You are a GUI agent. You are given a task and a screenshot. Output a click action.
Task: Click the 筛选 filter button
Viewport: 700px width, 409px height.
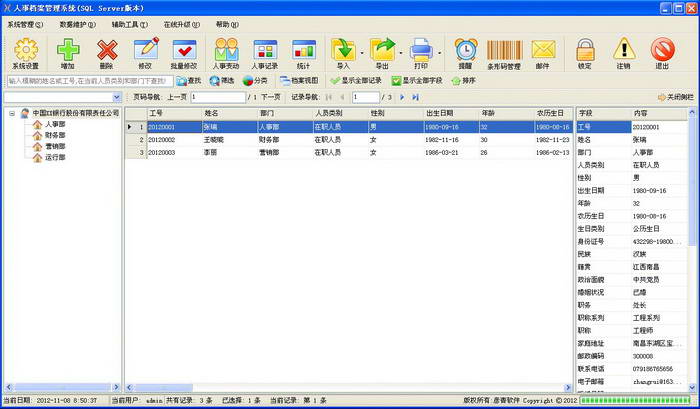[222, 81]
